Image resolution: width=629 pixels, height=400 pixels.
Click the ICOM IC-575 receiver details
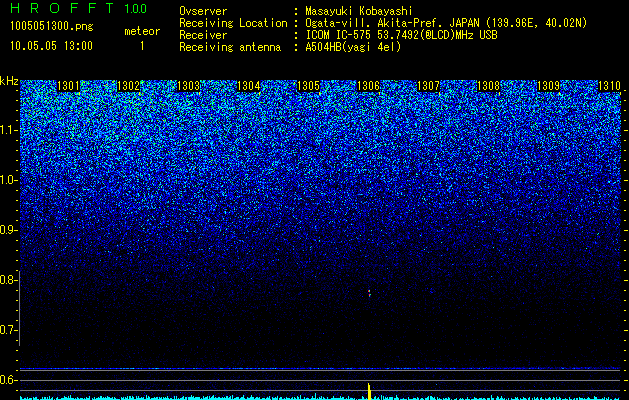tap(401, 35)
